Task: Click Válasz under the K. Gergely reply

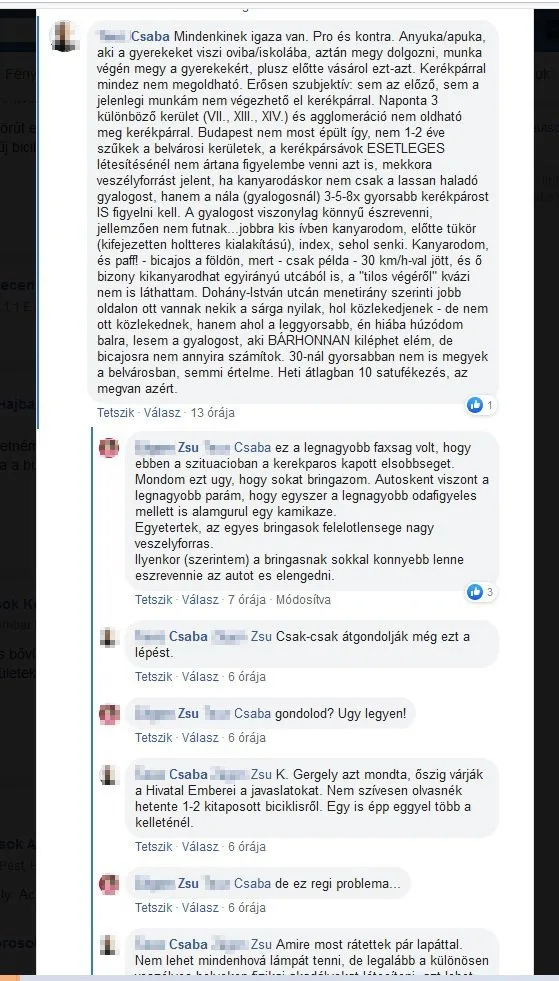Action: coord(200,847)
